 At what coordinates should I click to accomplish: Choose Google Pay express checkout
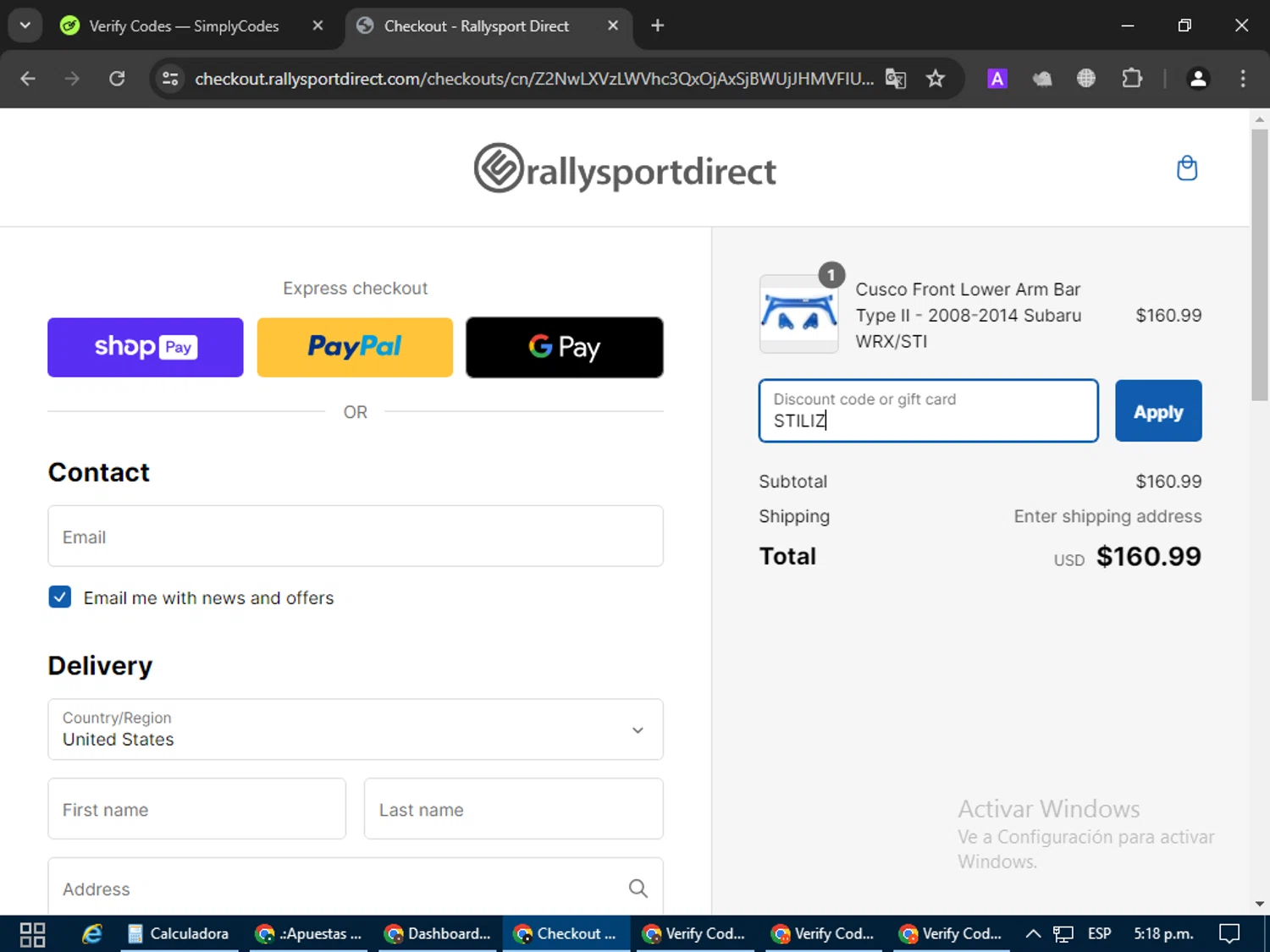565,347
